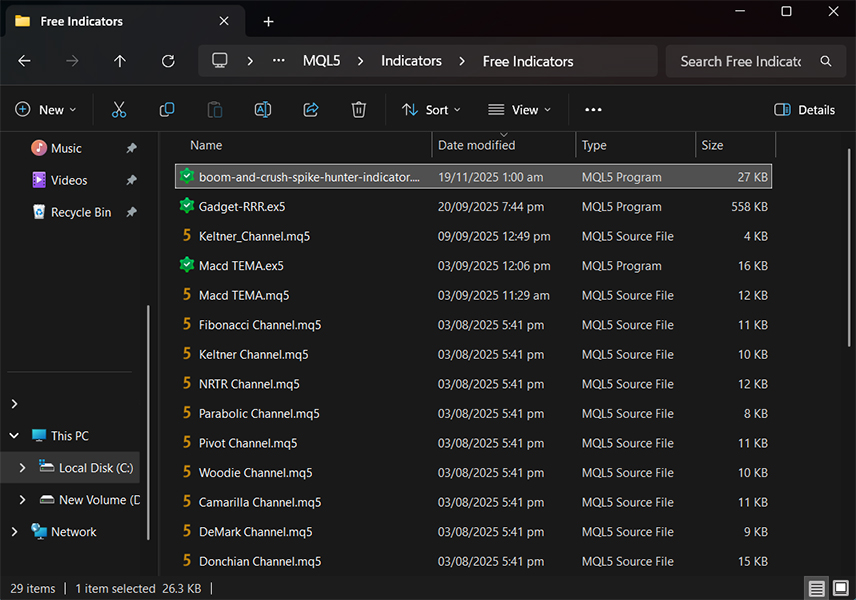
Task: Click the Rename icon in toolbar
Action: tap(263, 110)
